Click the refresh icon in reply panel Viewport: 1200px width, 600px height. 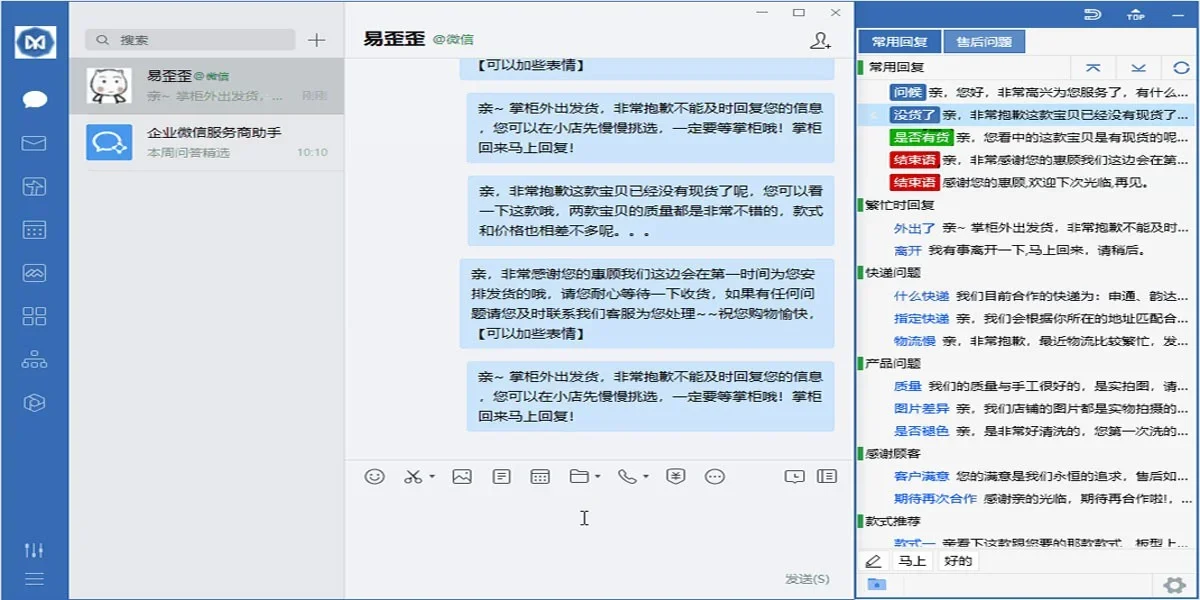click(x=1181, y=68)
